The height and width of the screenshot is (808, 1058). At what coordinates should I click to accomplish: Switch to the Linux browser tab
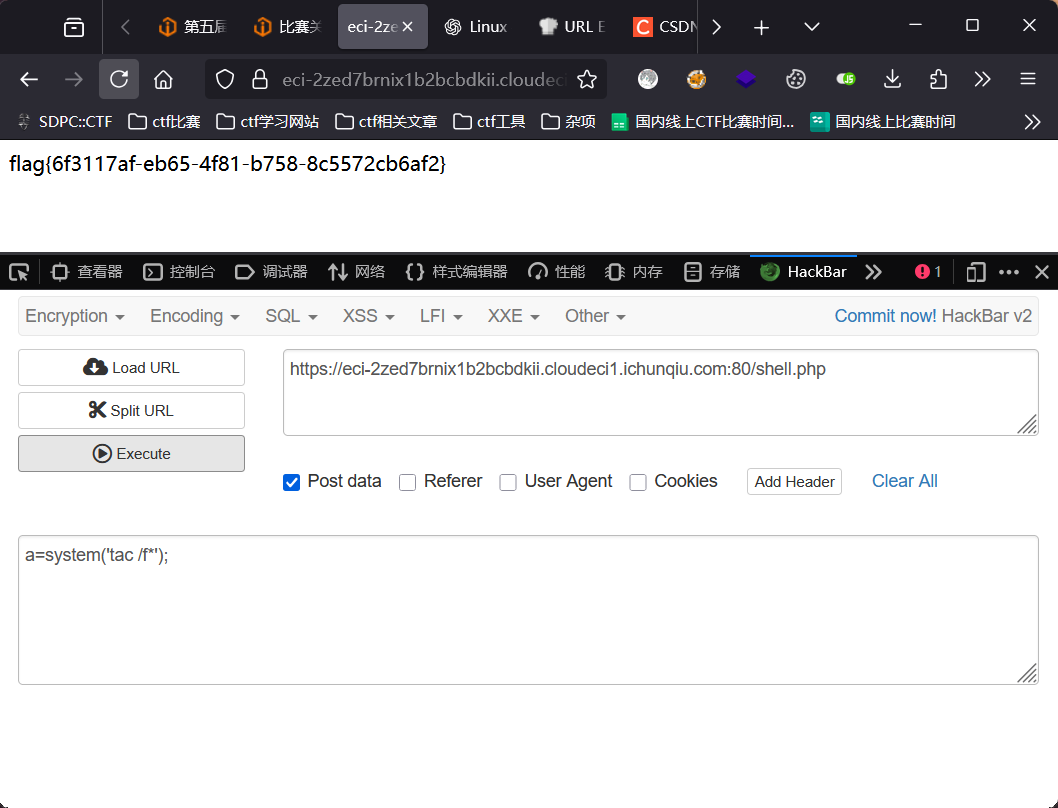click(476, 27)
